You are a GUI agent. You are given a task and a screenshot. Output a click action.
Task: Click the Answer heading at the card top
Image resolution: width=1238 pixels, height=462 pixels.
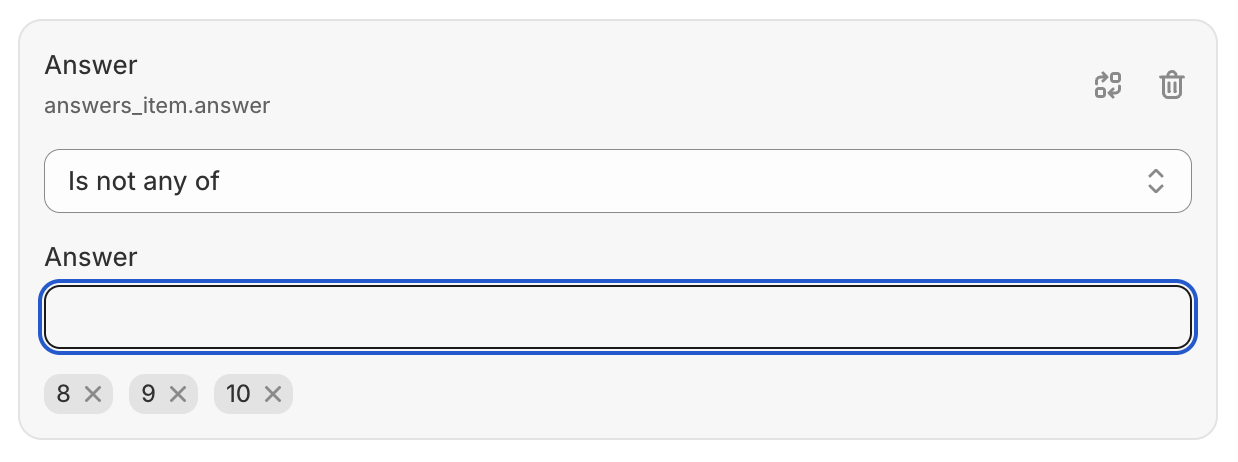tap(91, 65)
